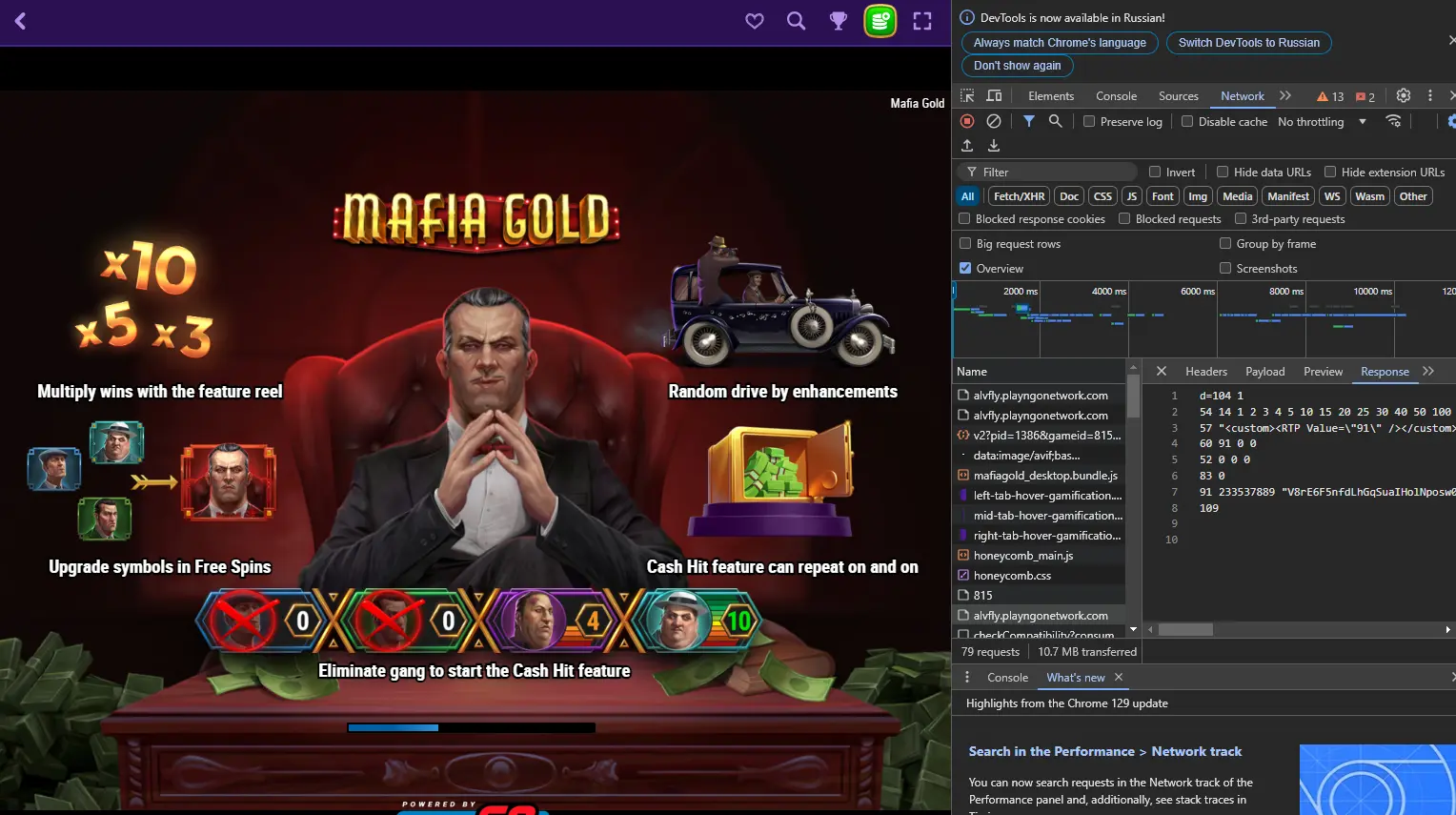Expand more request detail tabs chevron
The width and height of the screenshot is (1456, 815).
pos(1428,371)
